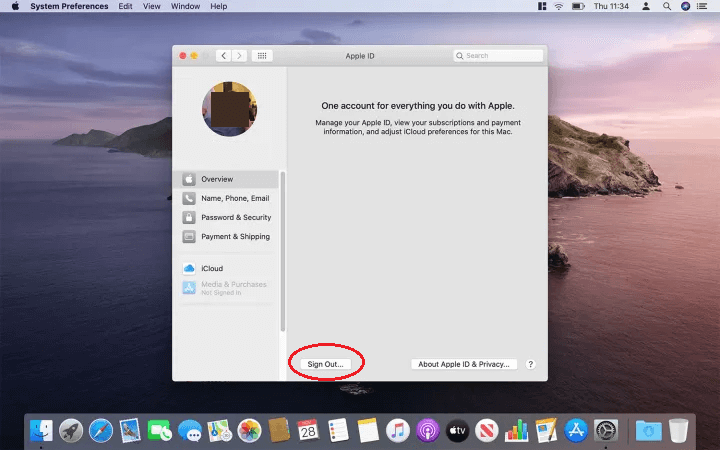Open Spotlight search magnifier icon

click(x=667, y=6)
